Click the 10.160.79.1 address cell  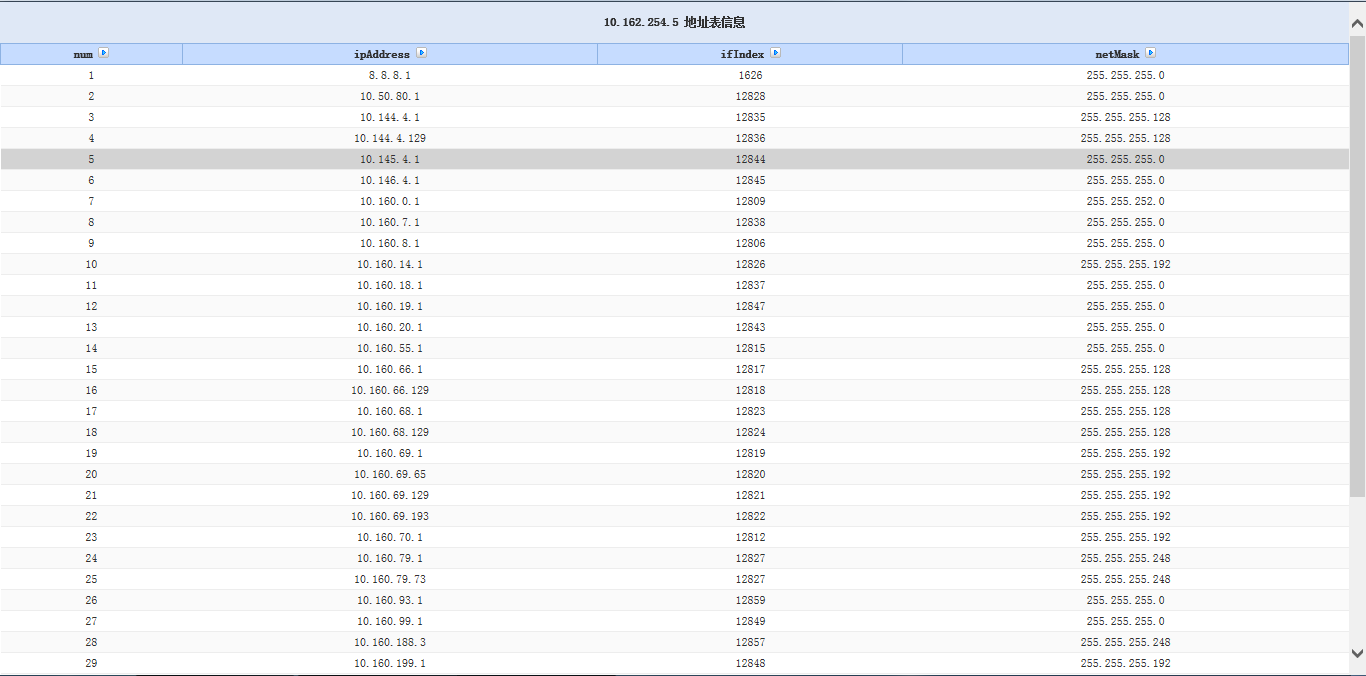[x=390, y=558]
